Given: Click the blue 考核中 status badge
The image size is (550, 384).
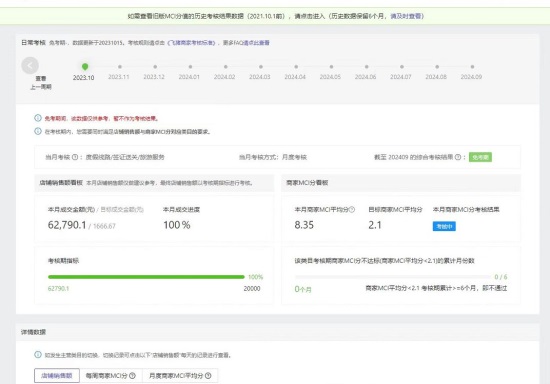Looking at the screenshot, I should point(444,226).
